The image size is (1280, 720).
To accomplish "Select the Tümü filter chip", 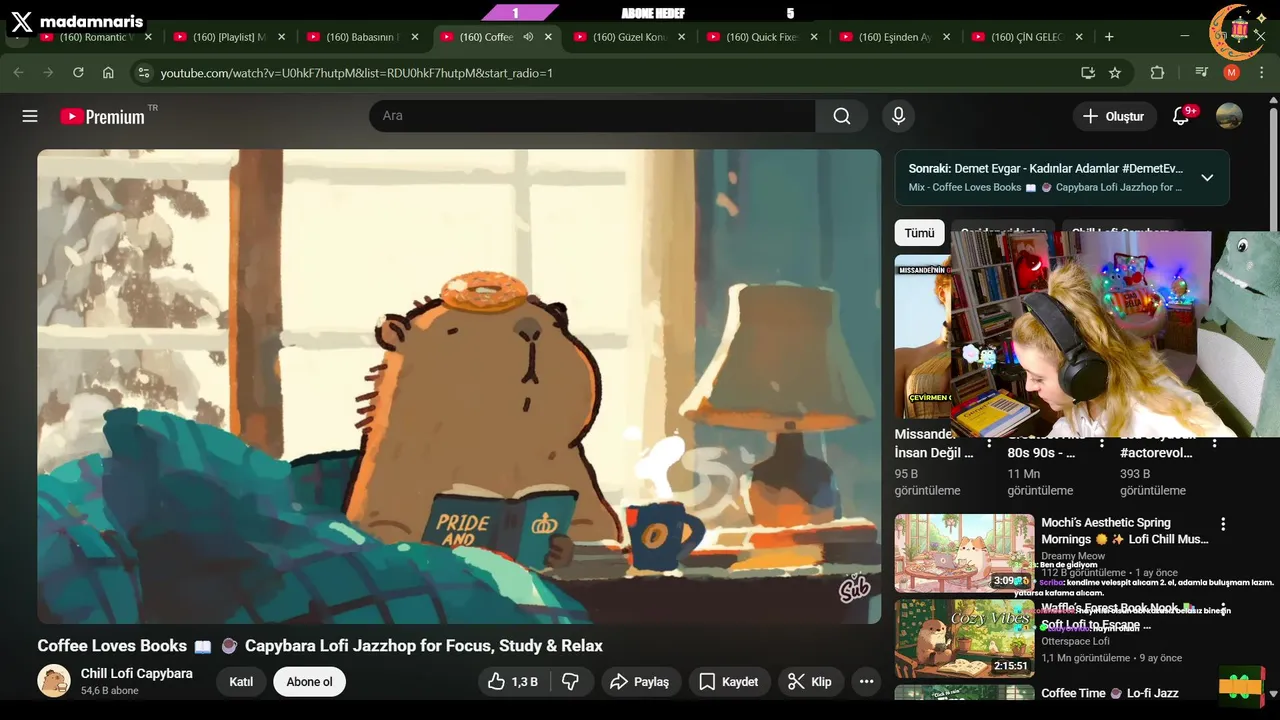I will pos(919,233).
